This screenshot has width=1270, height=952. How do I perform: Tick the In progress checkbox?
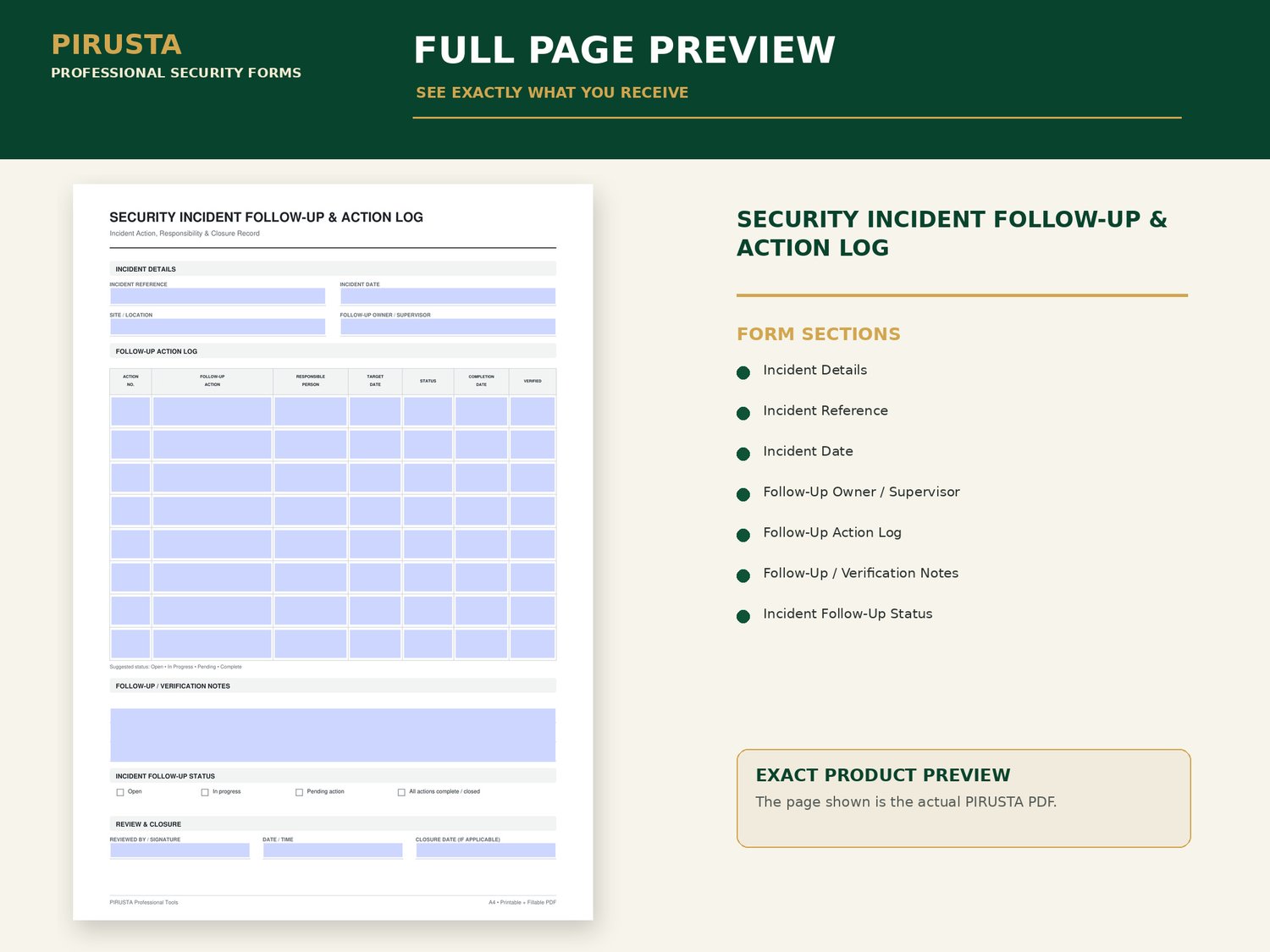coord(205,792)
